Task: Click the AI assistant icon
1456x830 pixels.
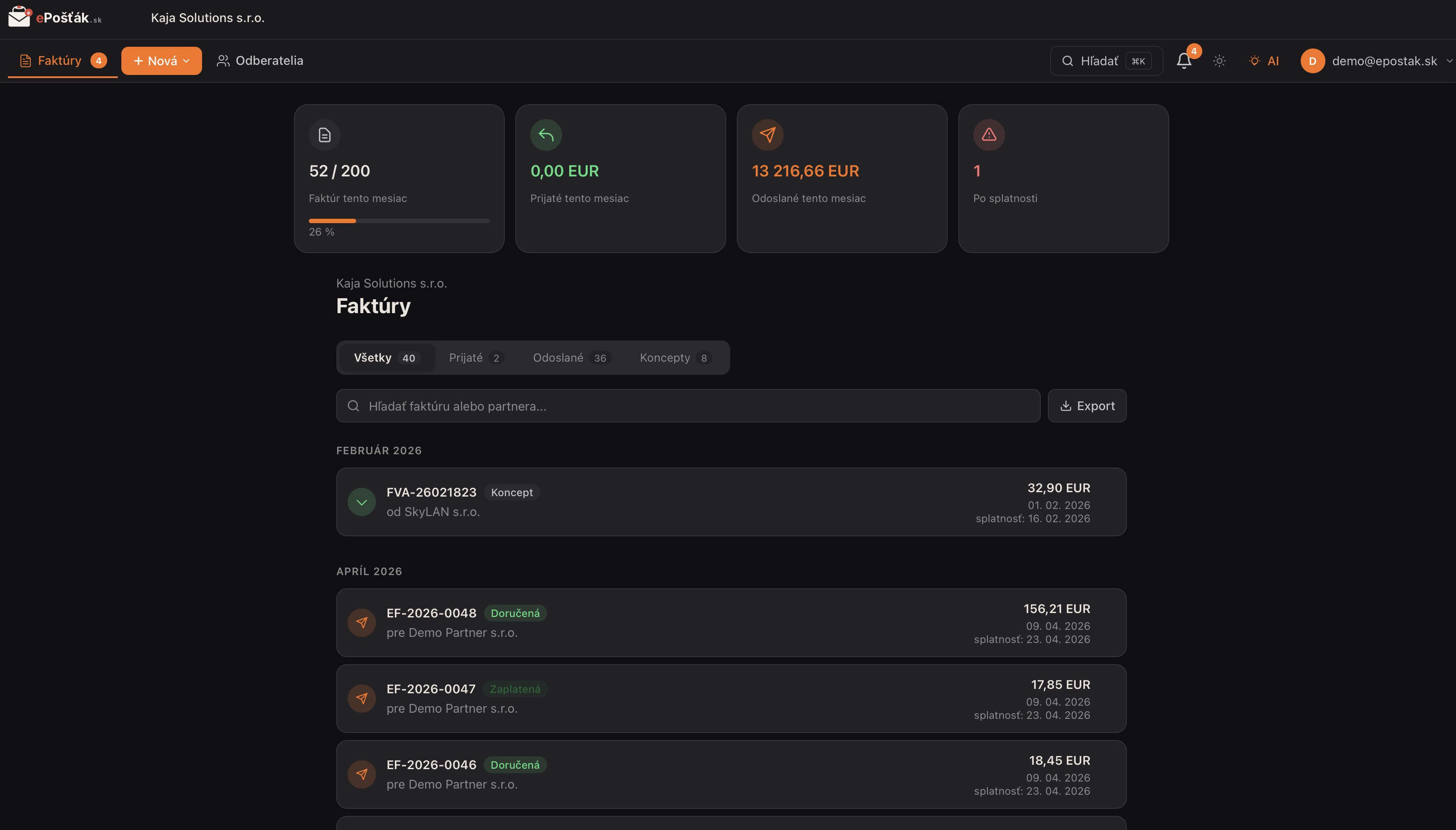Action: point(1265,60)
